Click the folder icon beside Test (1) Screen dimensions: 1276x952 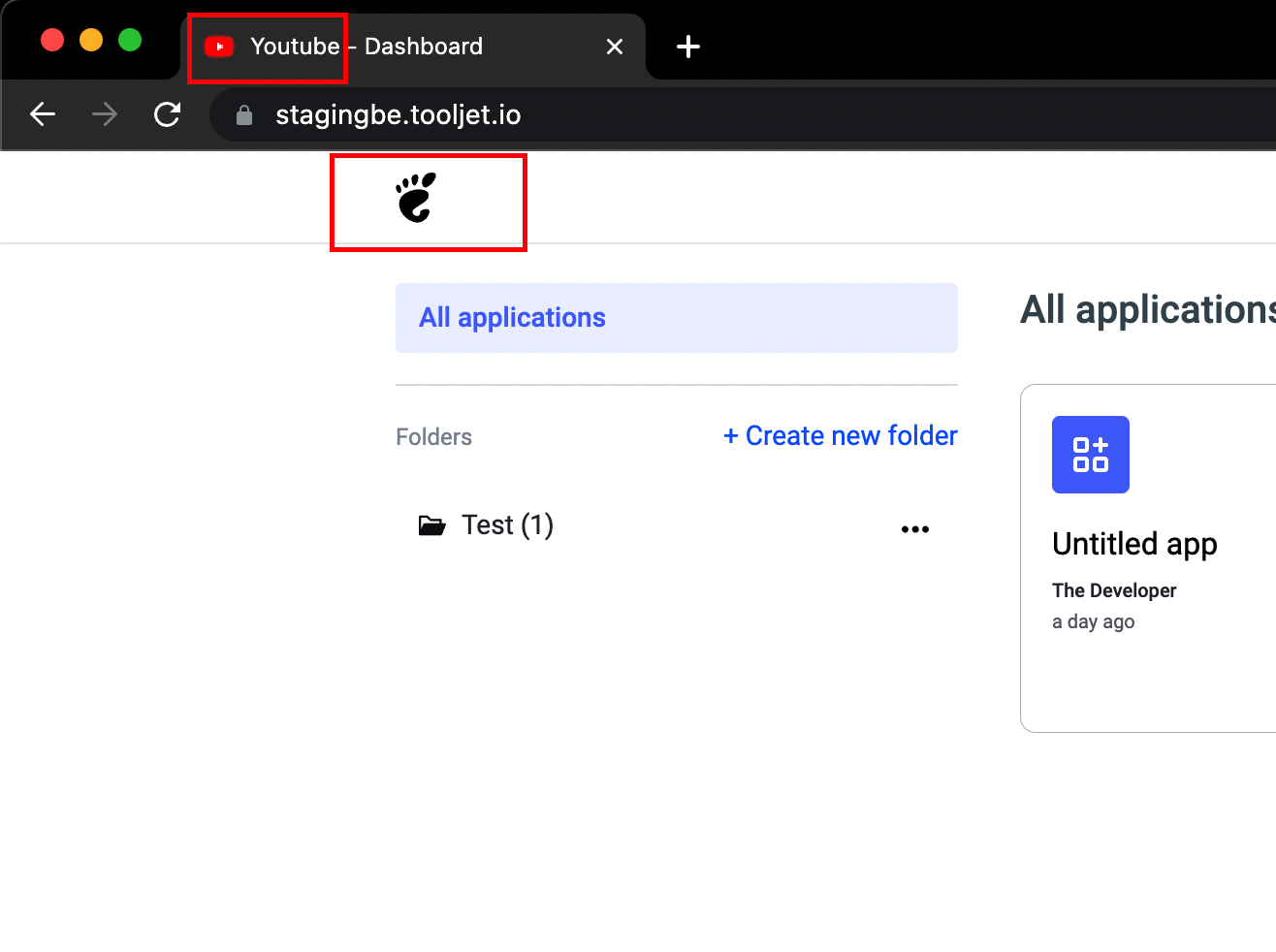(431, 525)
